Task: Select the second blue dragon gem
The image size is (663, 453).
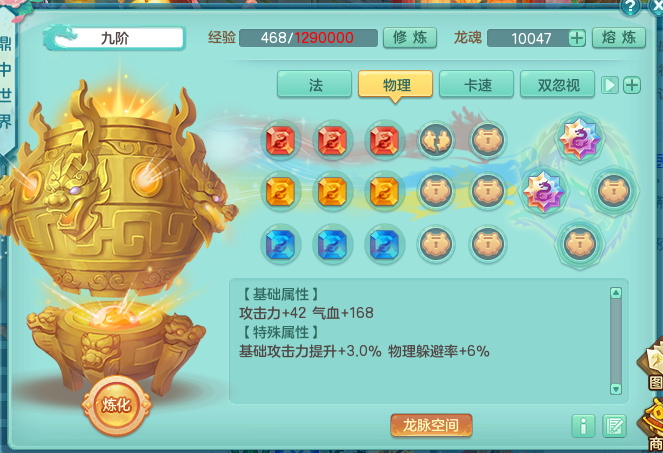Action: 332,244
